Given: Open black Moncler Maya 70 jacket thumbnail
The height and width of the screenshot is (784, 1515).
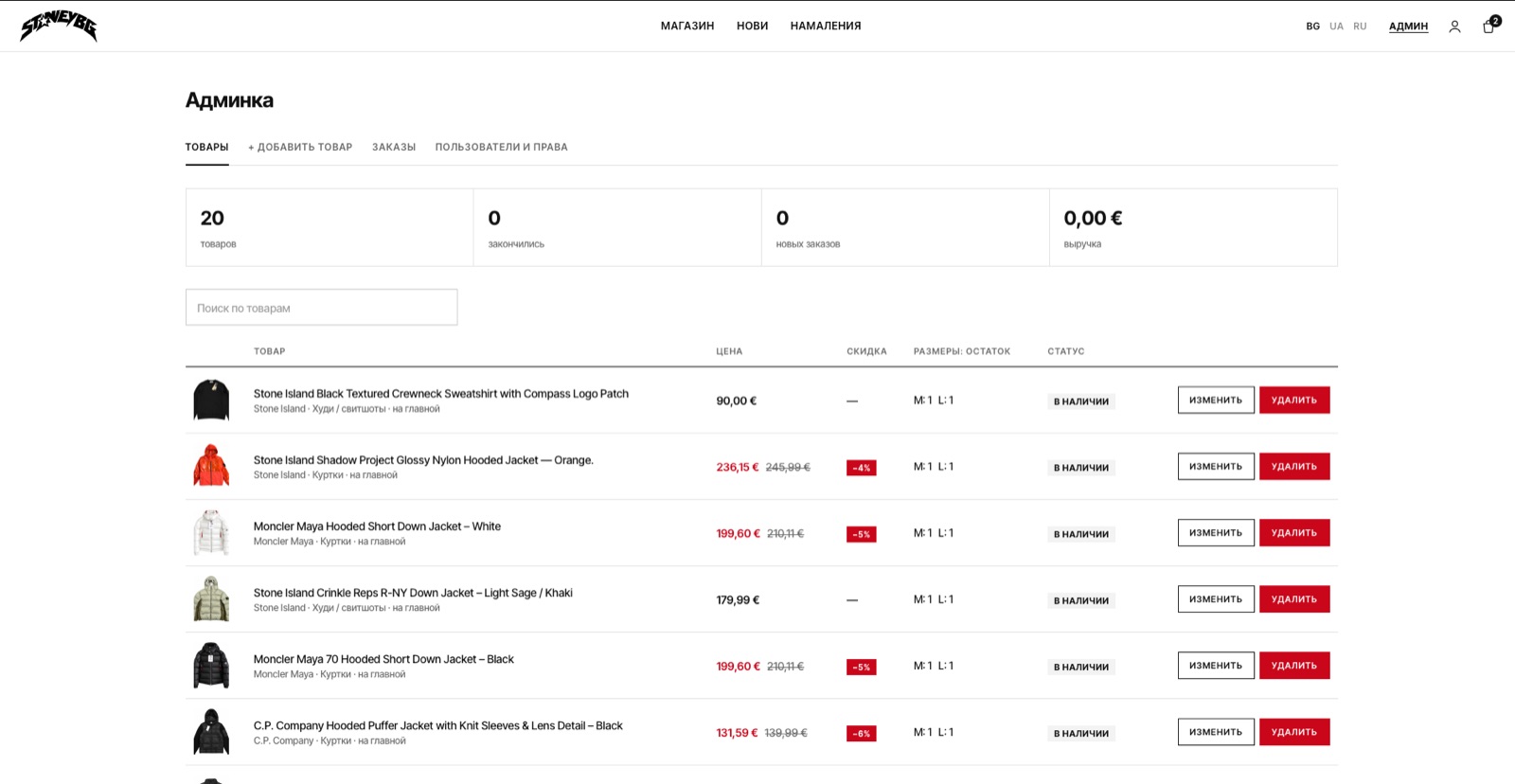Looking at the screenshot, I should pyautogui.click(x=211, y=666).
